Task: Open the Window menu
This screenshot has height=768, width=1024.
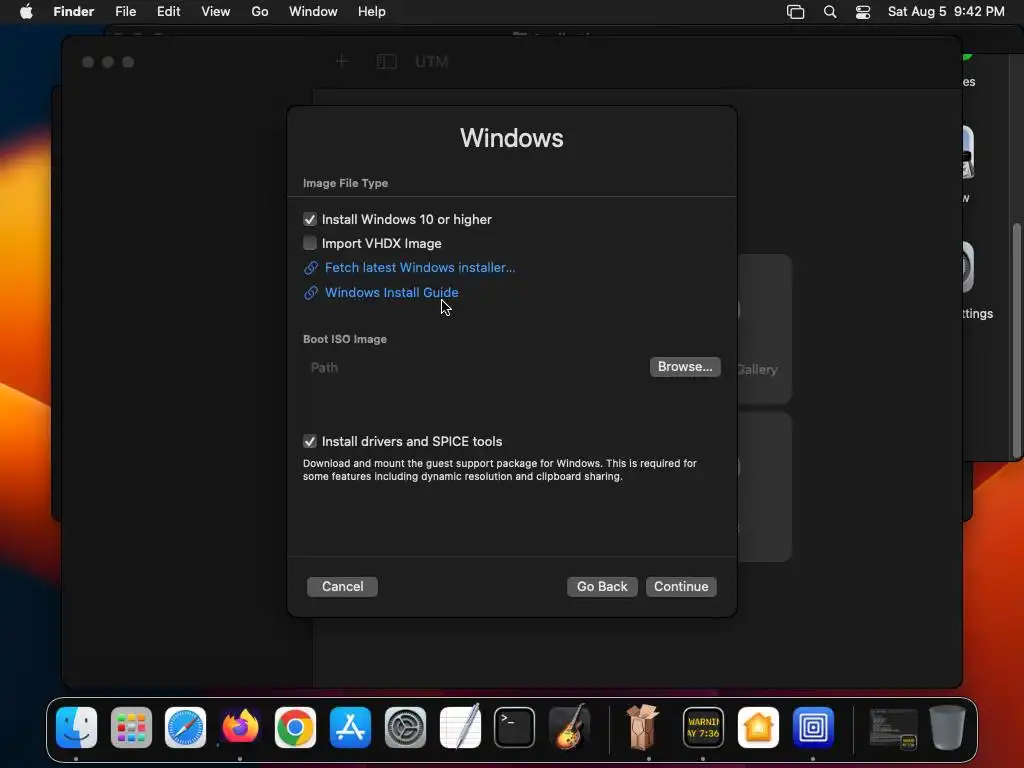Action: (x=313, y=12)
